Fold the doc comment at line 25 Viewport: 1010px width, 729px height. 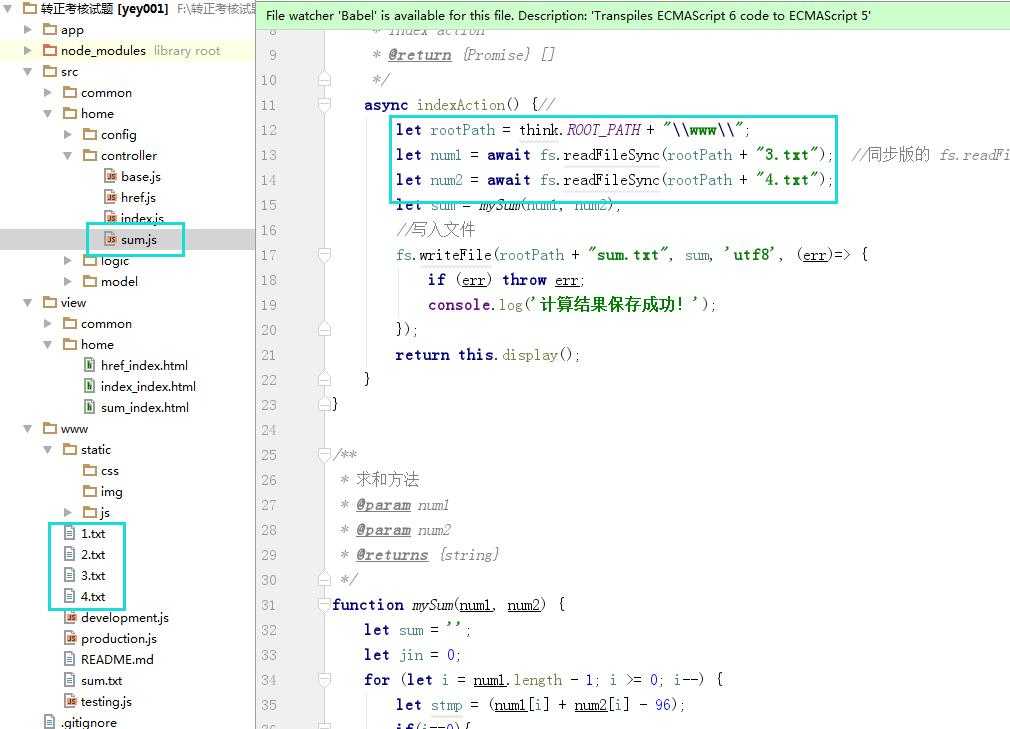[x=325, y=455]
